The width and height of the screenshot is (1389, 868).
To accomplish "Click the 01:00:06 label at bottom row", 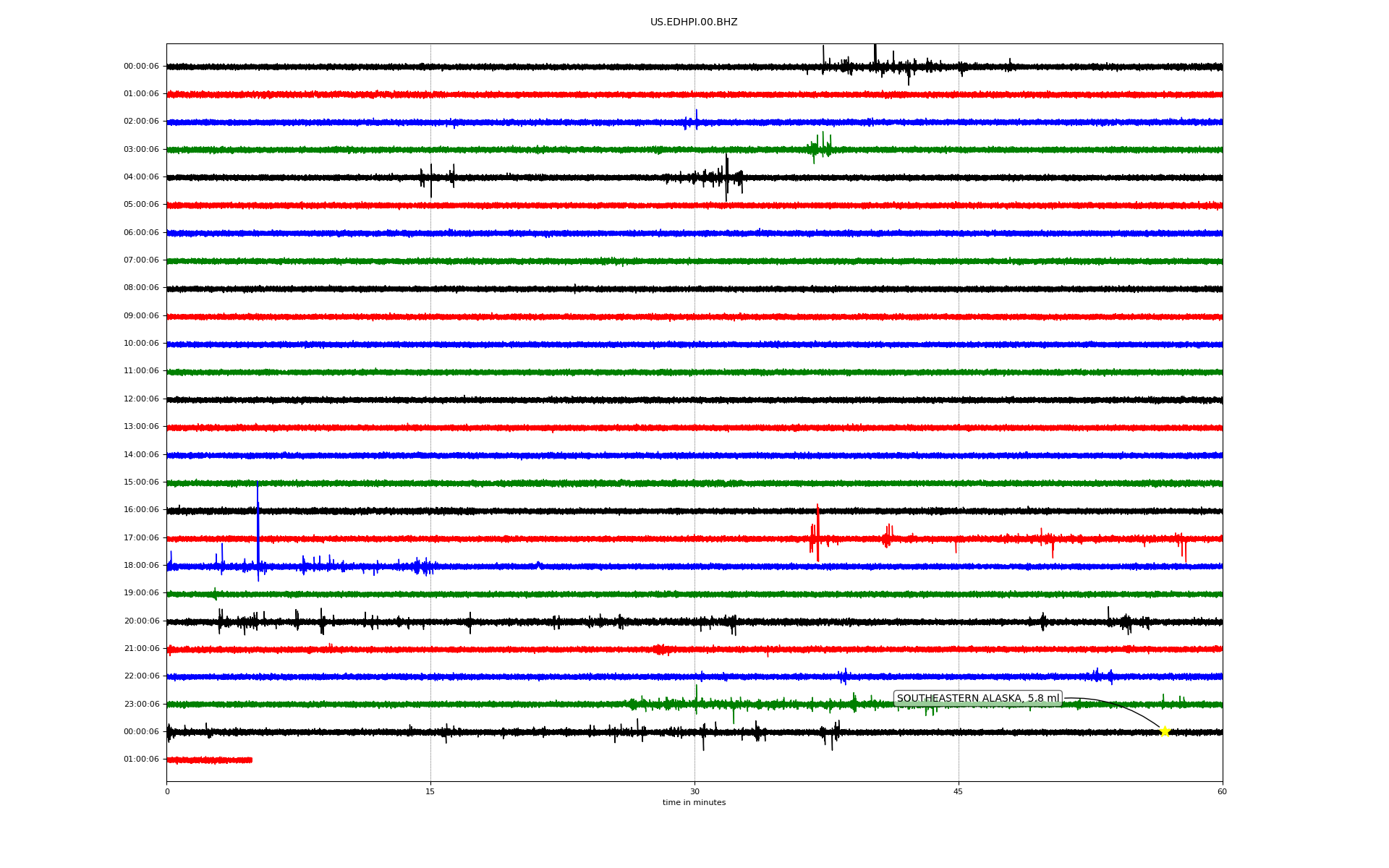I will click(141, 759).
